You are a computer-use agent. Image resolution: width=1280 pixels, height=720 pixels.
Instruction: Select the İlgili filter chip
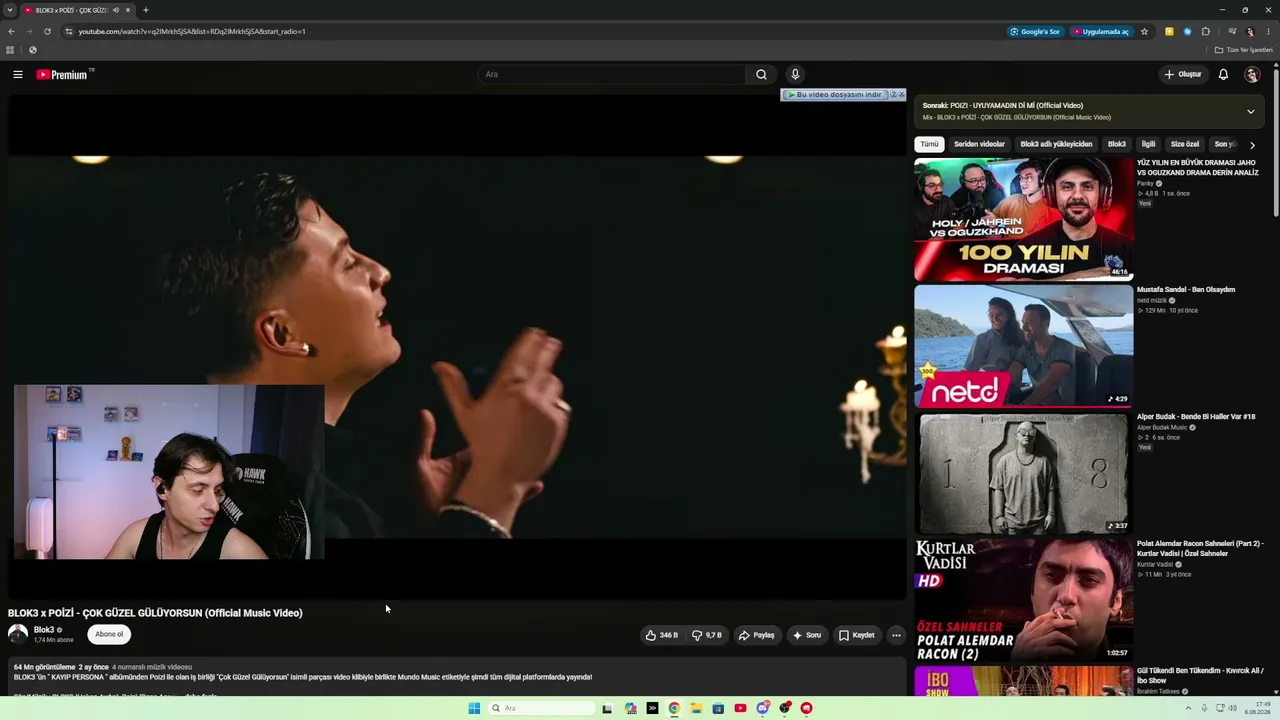[x=1148, y=144]
